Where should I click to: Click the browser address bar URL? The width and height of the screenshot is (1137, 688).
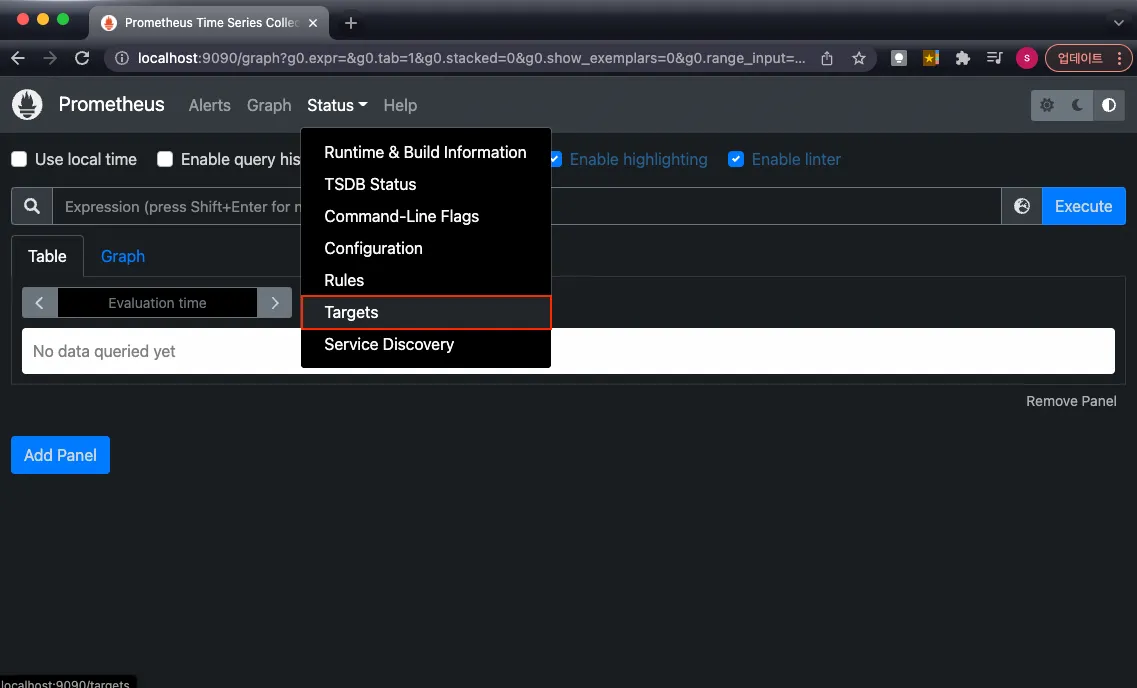point(471,58)
